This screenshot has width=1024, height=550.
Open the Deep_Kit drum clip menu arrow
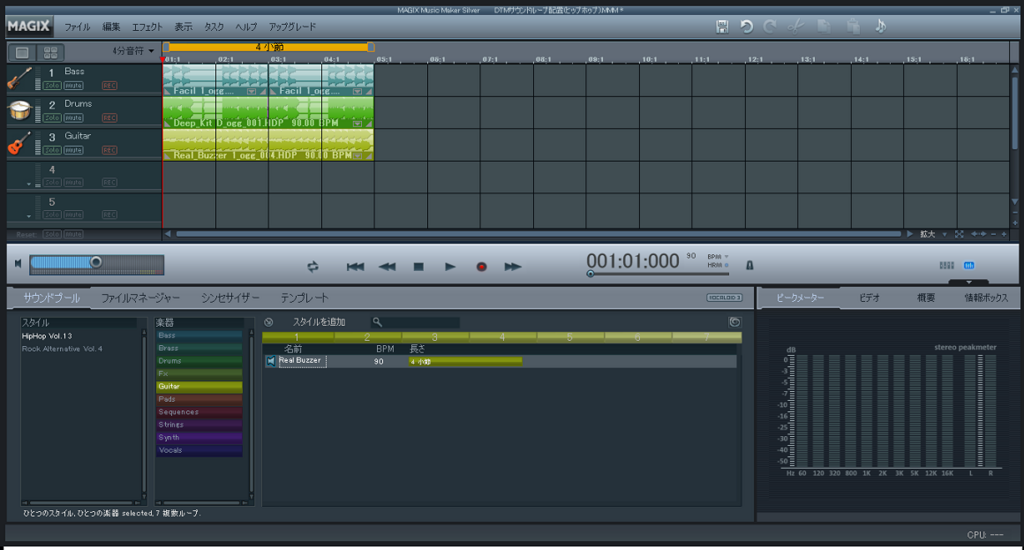click(357, 123)
